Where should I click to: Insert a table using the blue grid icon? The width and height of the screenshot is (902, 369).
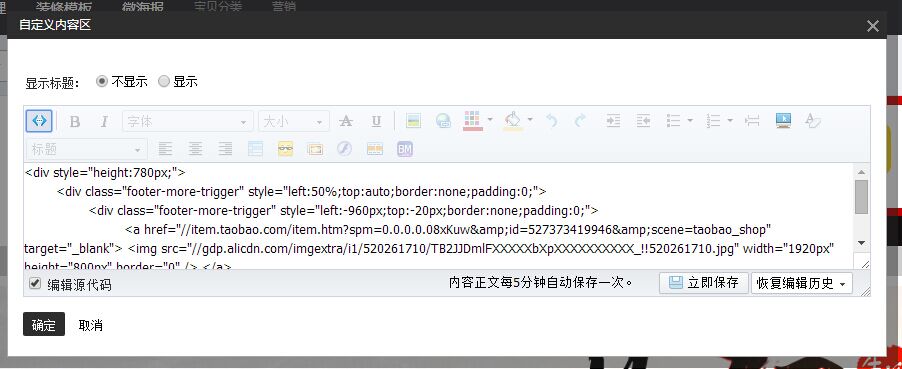255,149
